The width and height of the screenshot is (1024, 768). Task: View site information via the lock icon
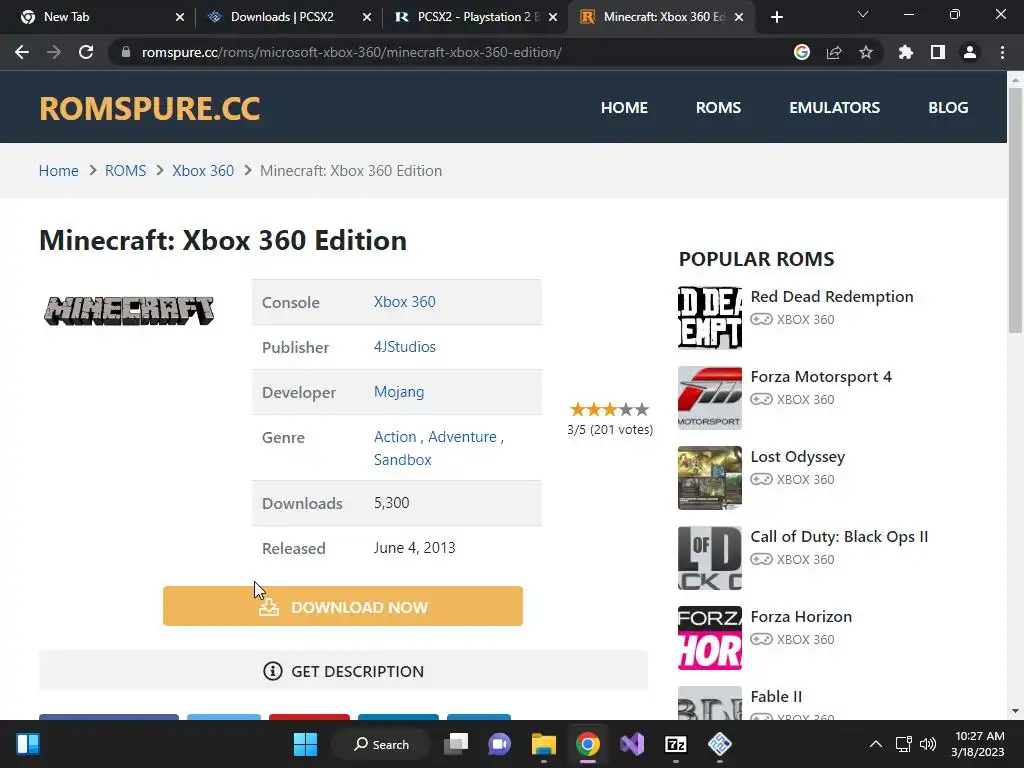[125, 52]
